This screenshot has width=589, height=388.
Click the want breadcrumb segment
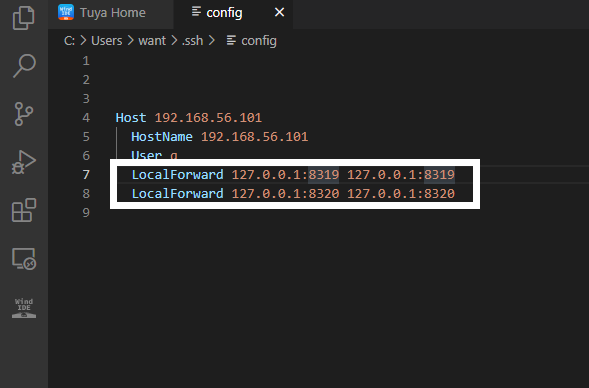152,41
